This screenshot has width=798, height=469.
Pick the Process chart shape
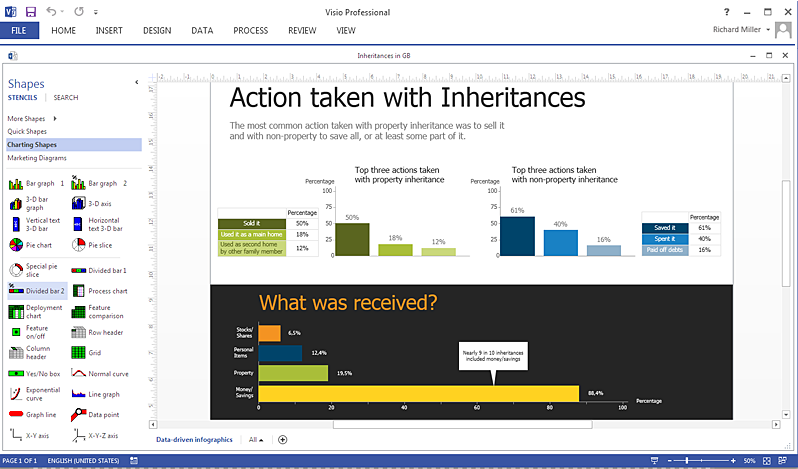100,291
